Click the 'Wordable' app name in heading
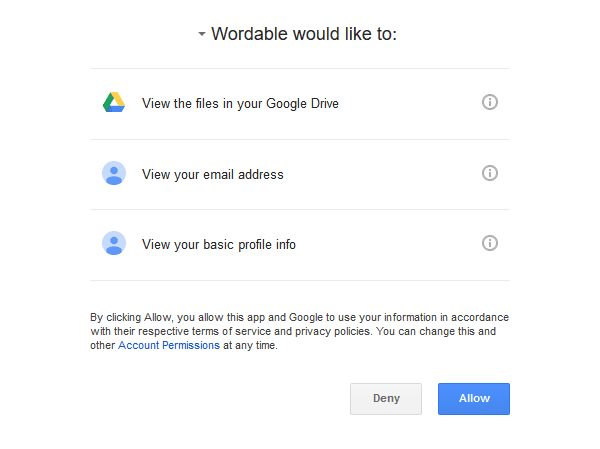The height and width of the screenshot is (449, 600). point(249,34)
